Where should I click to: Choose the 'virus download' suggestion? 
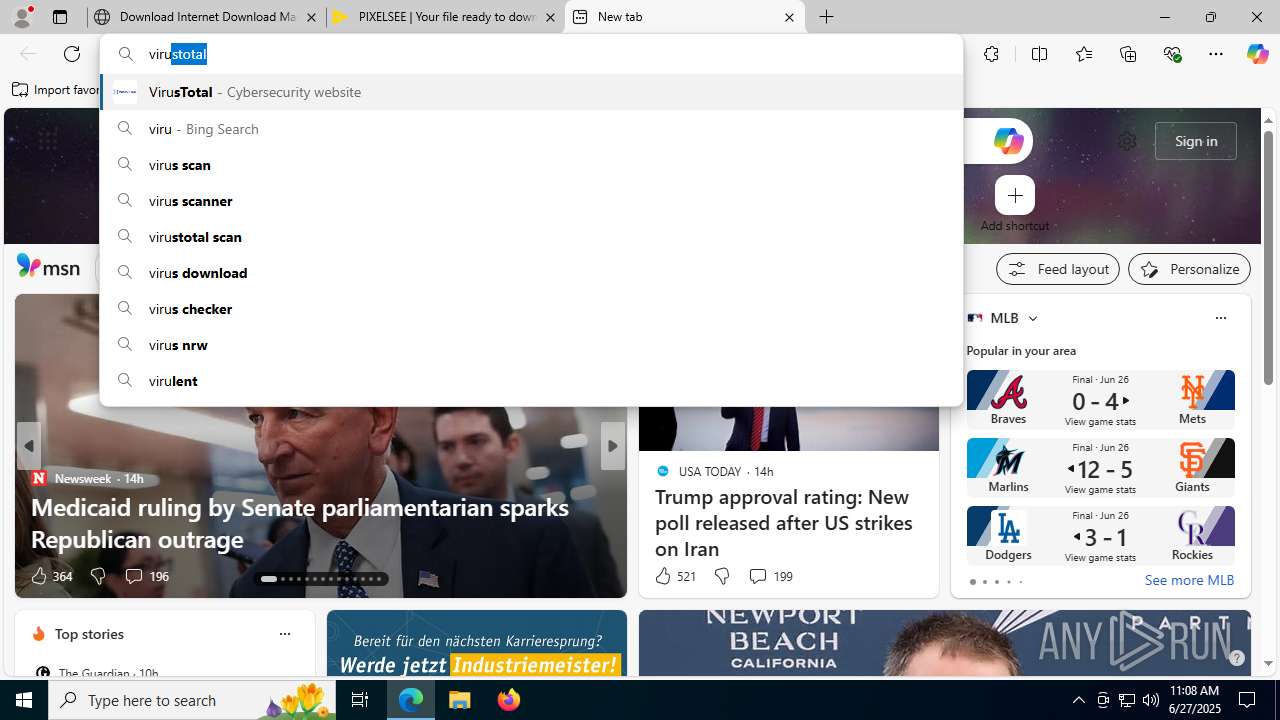click(x=531, y=273)
